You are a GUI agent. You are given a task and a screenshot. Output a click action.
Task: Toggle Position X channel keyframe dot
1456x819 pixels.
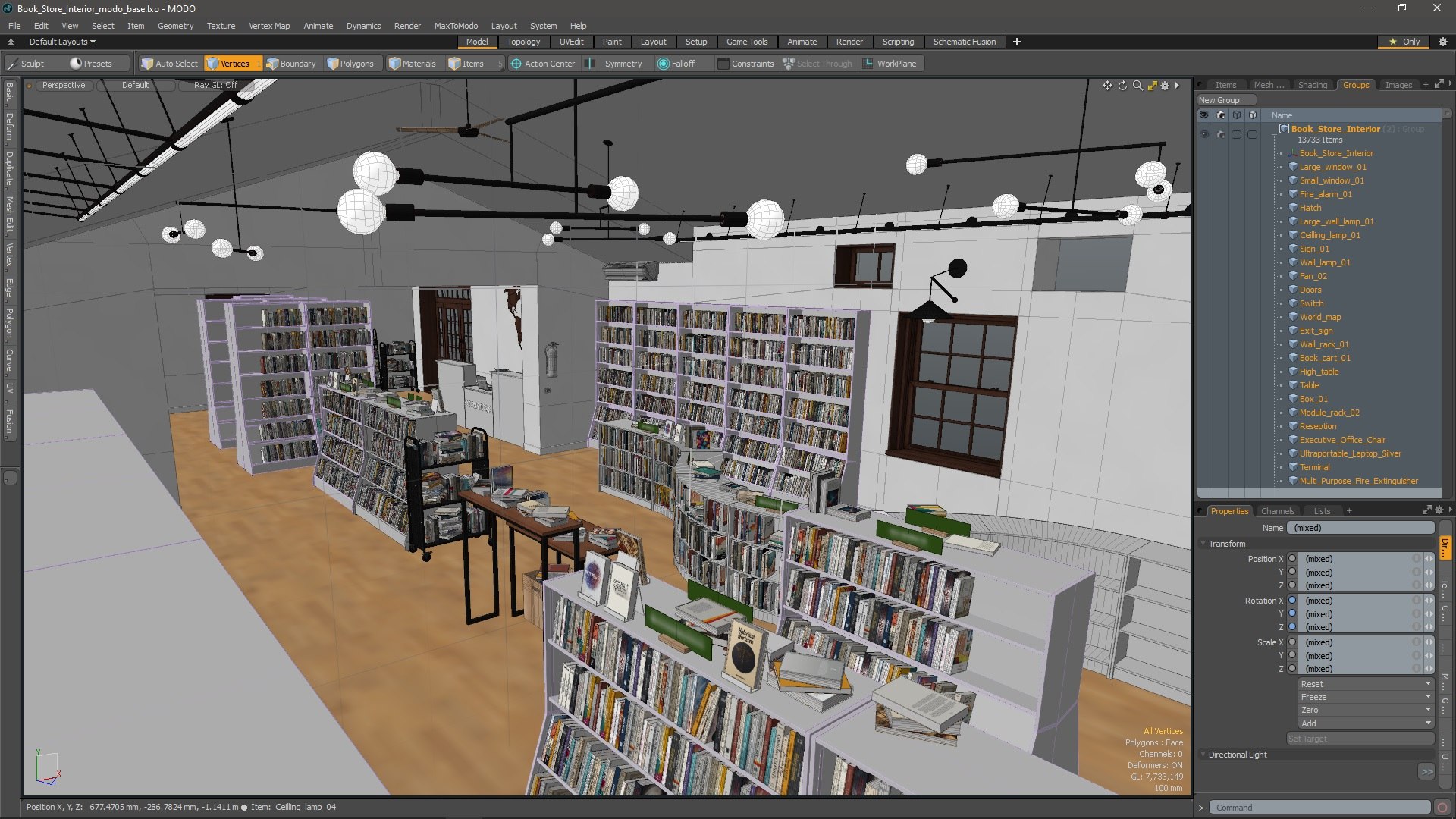click(1292, 559)
